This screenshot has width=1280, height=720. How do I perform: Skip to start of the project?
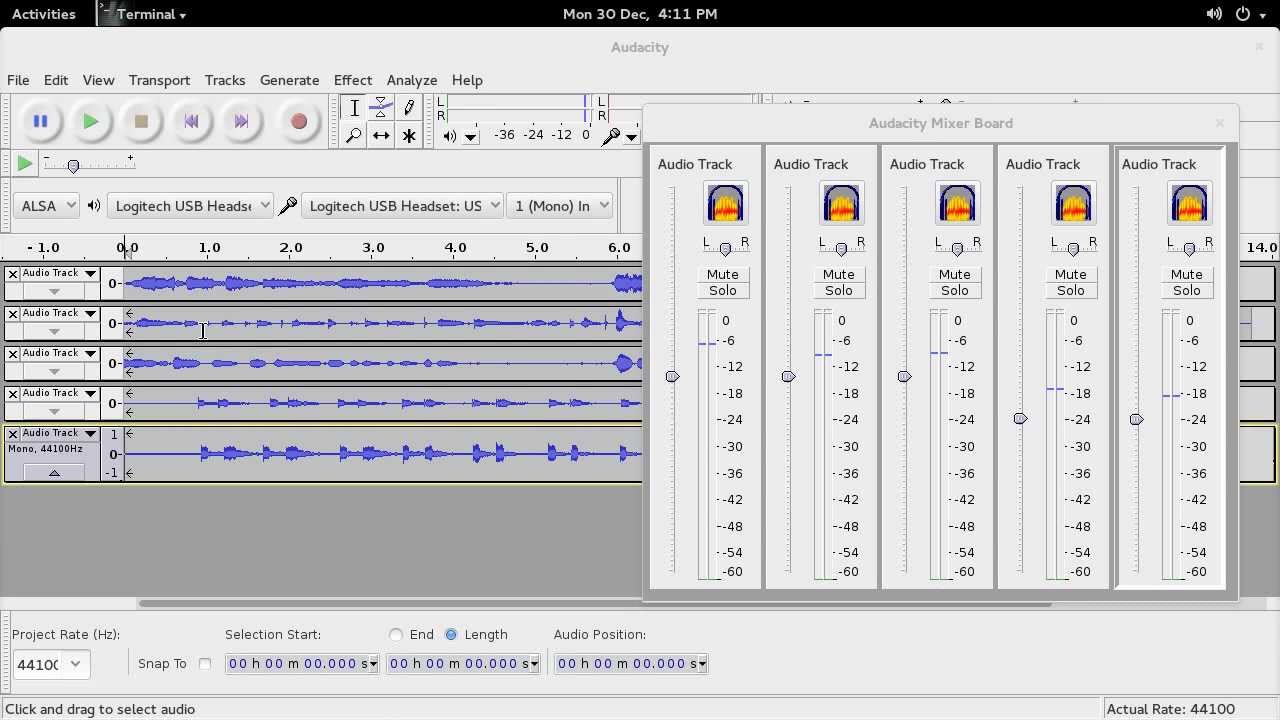tap(191, 121)
